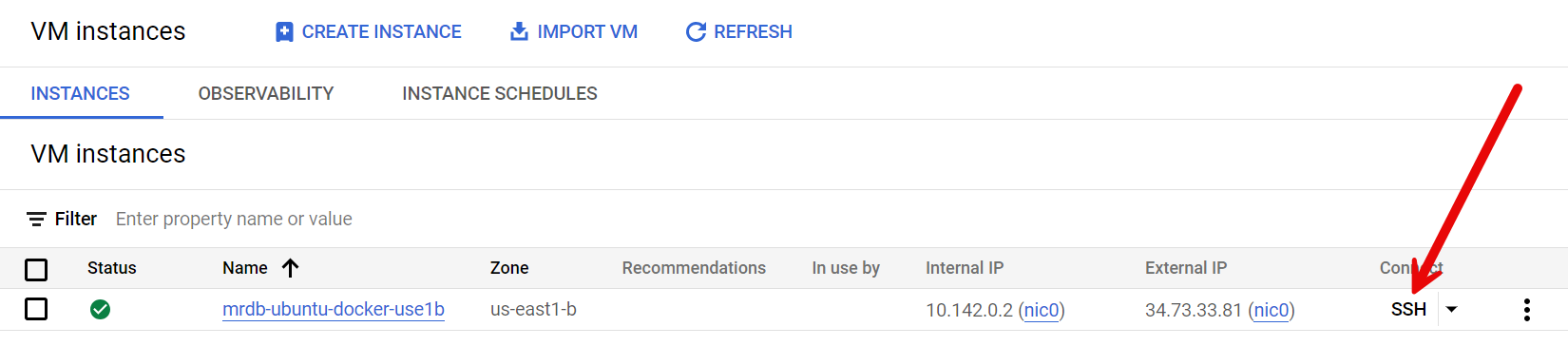The width and height of the screenshot is (1568, 346).
Task: Open the three-dot more actions menu
Action: point(1526,310)
